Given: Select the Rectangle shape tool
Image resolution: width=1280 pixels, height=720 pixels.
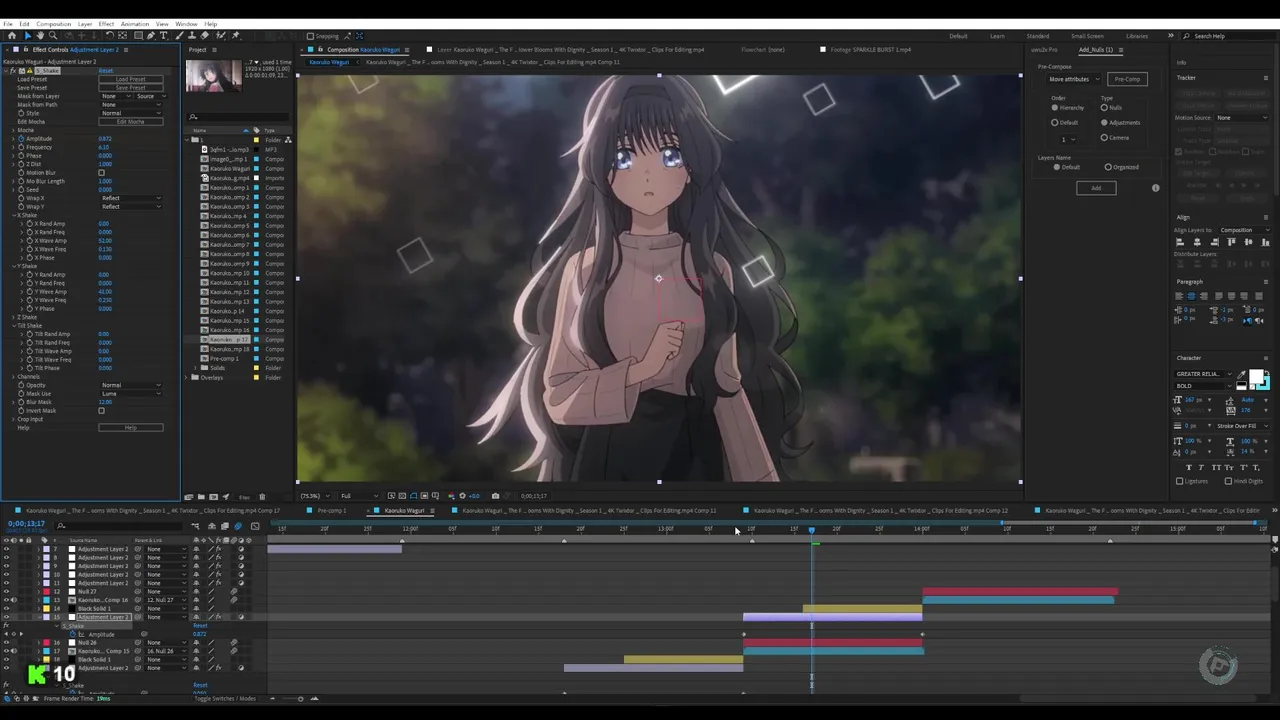Looking at the screenshot, I should point(138,35).
